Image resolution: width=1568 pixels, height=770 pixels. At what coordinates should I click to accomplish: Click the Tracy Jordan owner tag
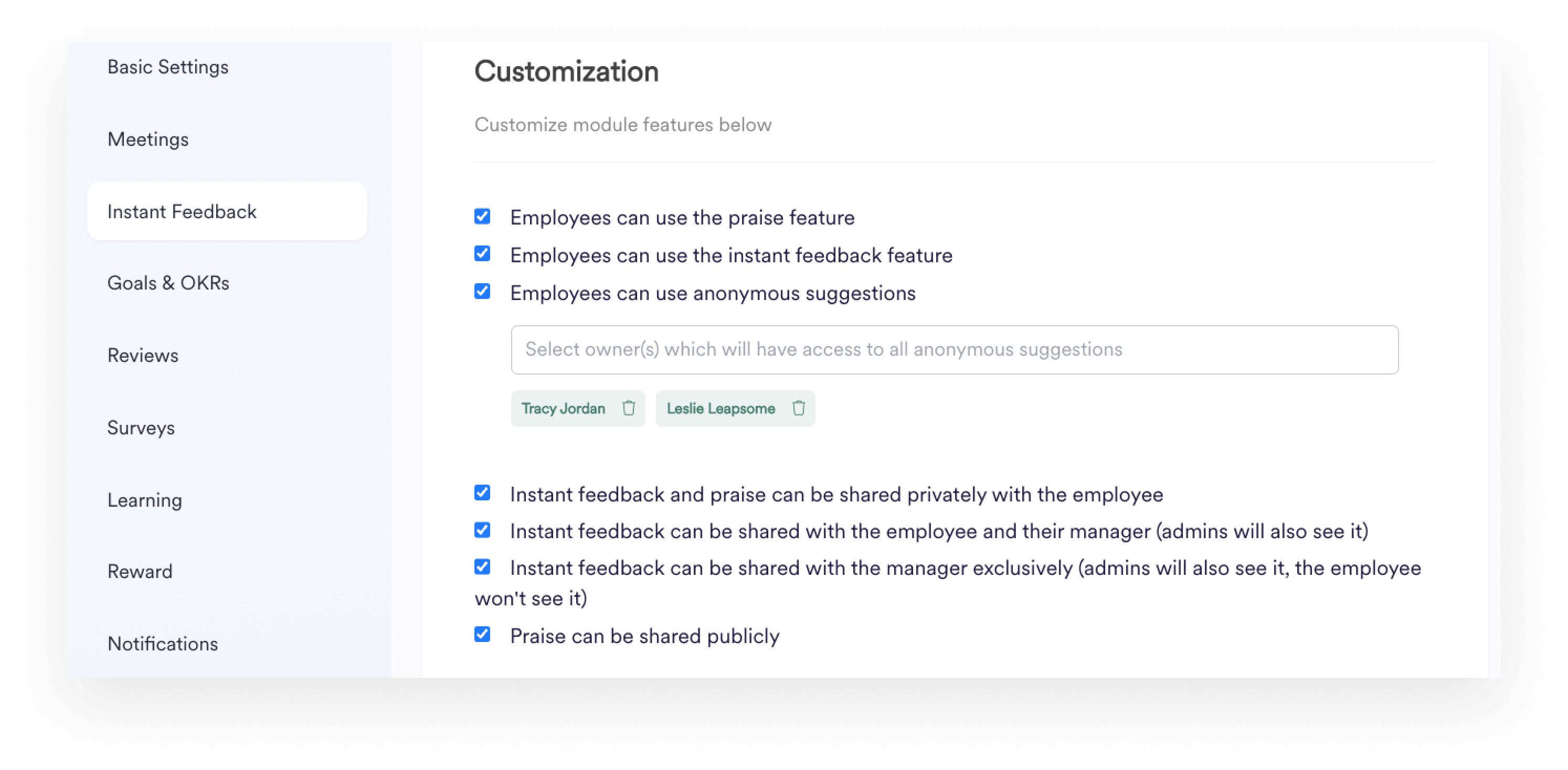(x=563, y=408)
